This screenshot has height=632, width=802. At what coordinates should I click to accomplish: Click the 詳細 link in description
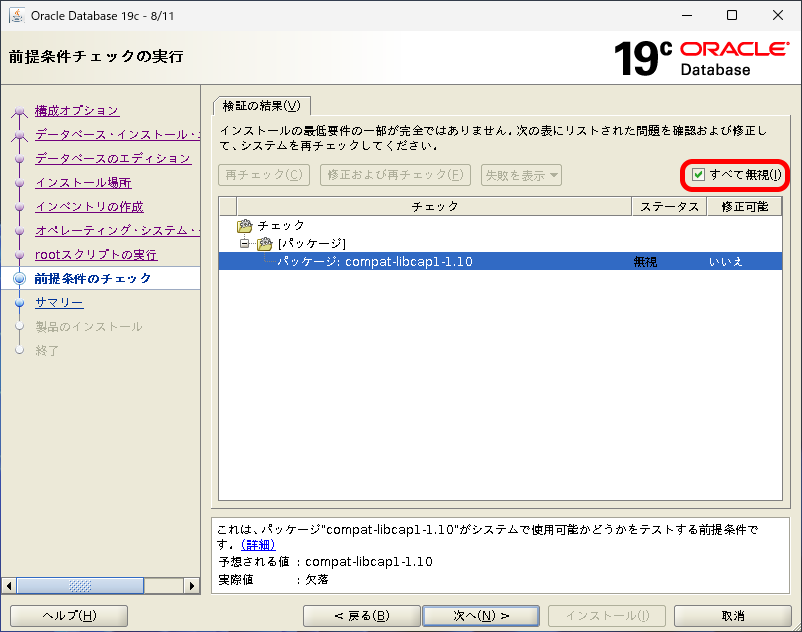click(258, 545)
